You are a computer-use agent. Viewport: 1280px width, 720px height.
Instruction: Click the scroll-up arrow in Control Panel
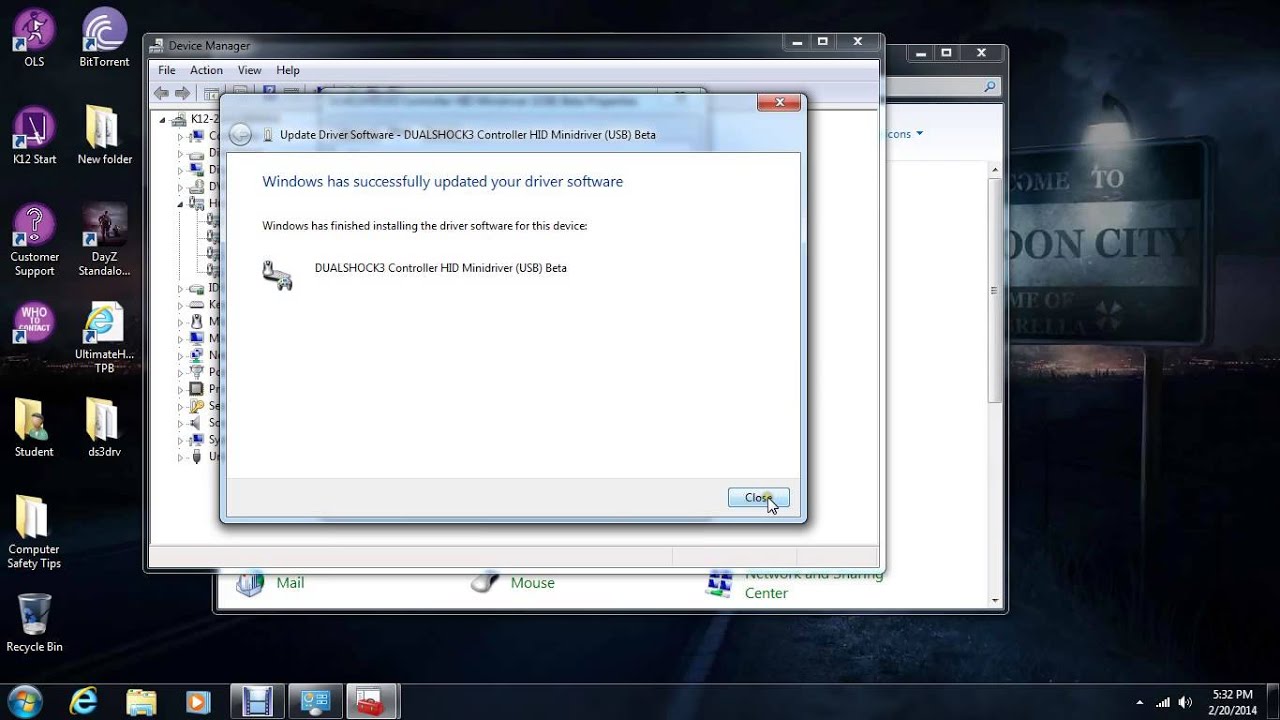pyautogui.click(x=994, y=171)
